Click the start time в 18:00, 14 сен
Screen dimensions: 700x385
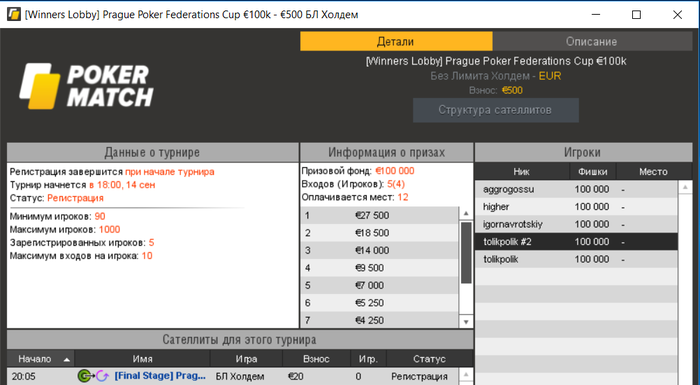[122, 185]
